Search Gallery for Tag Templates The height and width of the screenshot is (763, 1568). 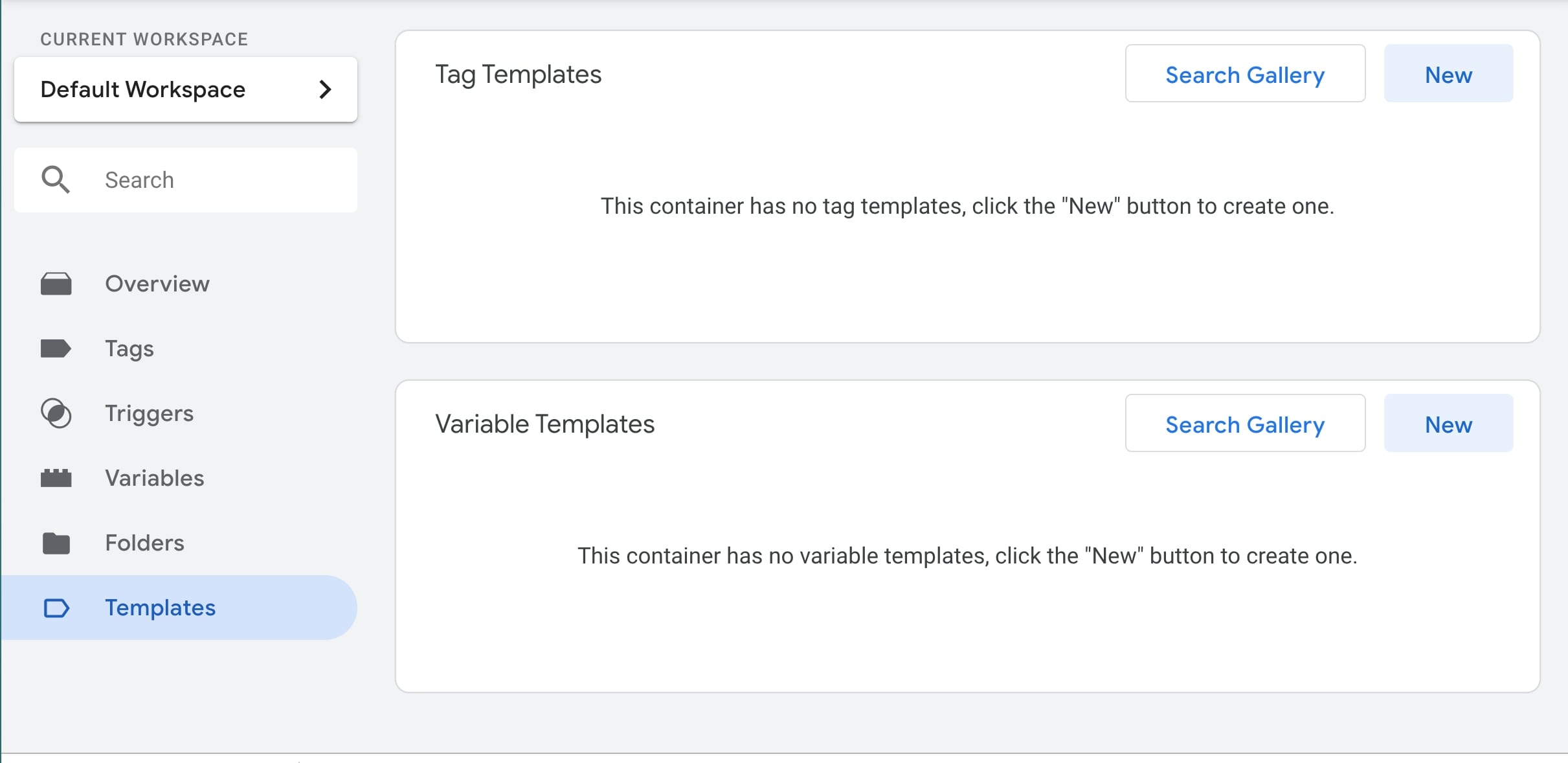1245,74
